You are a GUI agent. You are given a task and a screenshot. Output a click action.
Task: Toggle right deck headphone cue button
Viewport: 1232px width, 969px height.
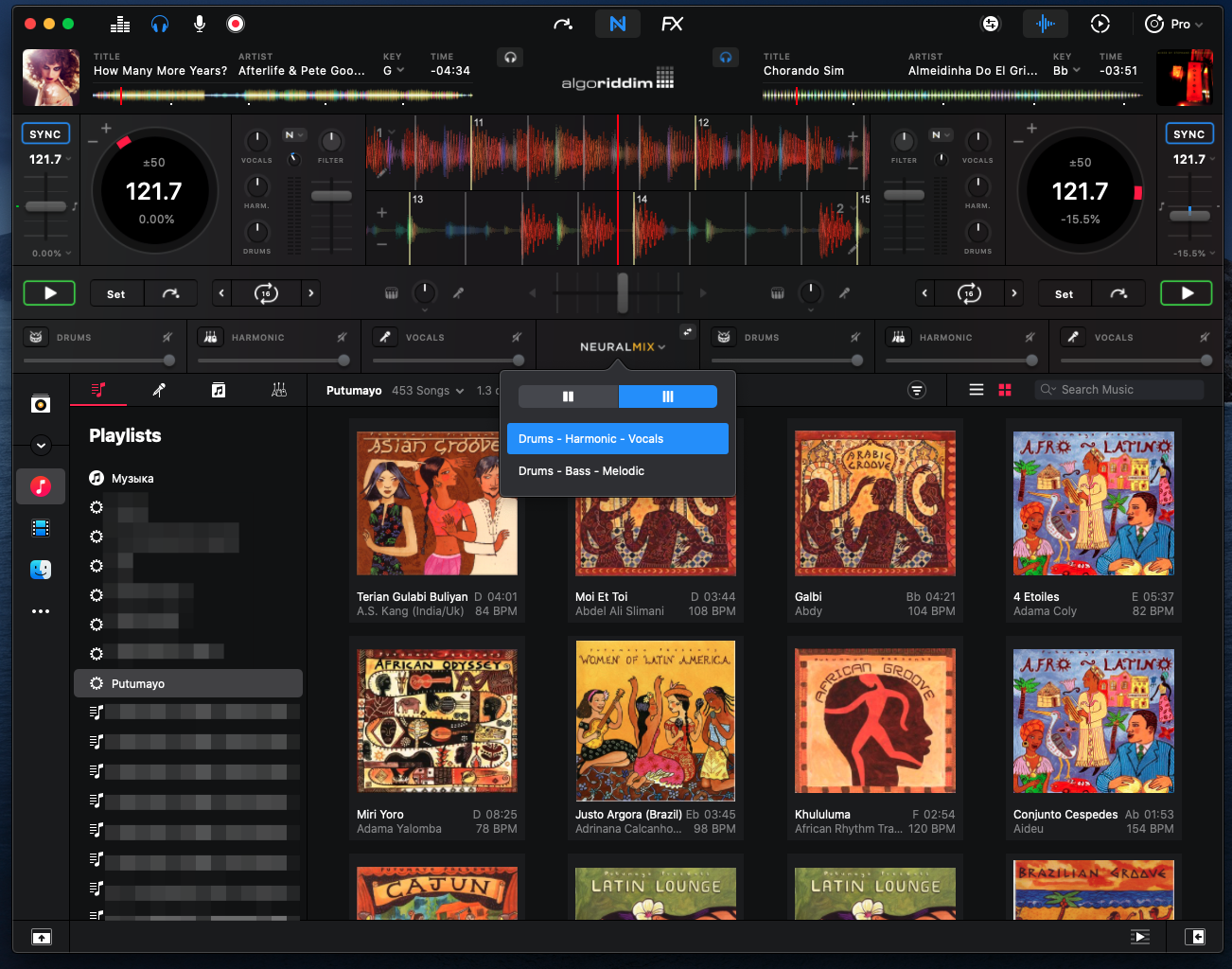(726, 58)
